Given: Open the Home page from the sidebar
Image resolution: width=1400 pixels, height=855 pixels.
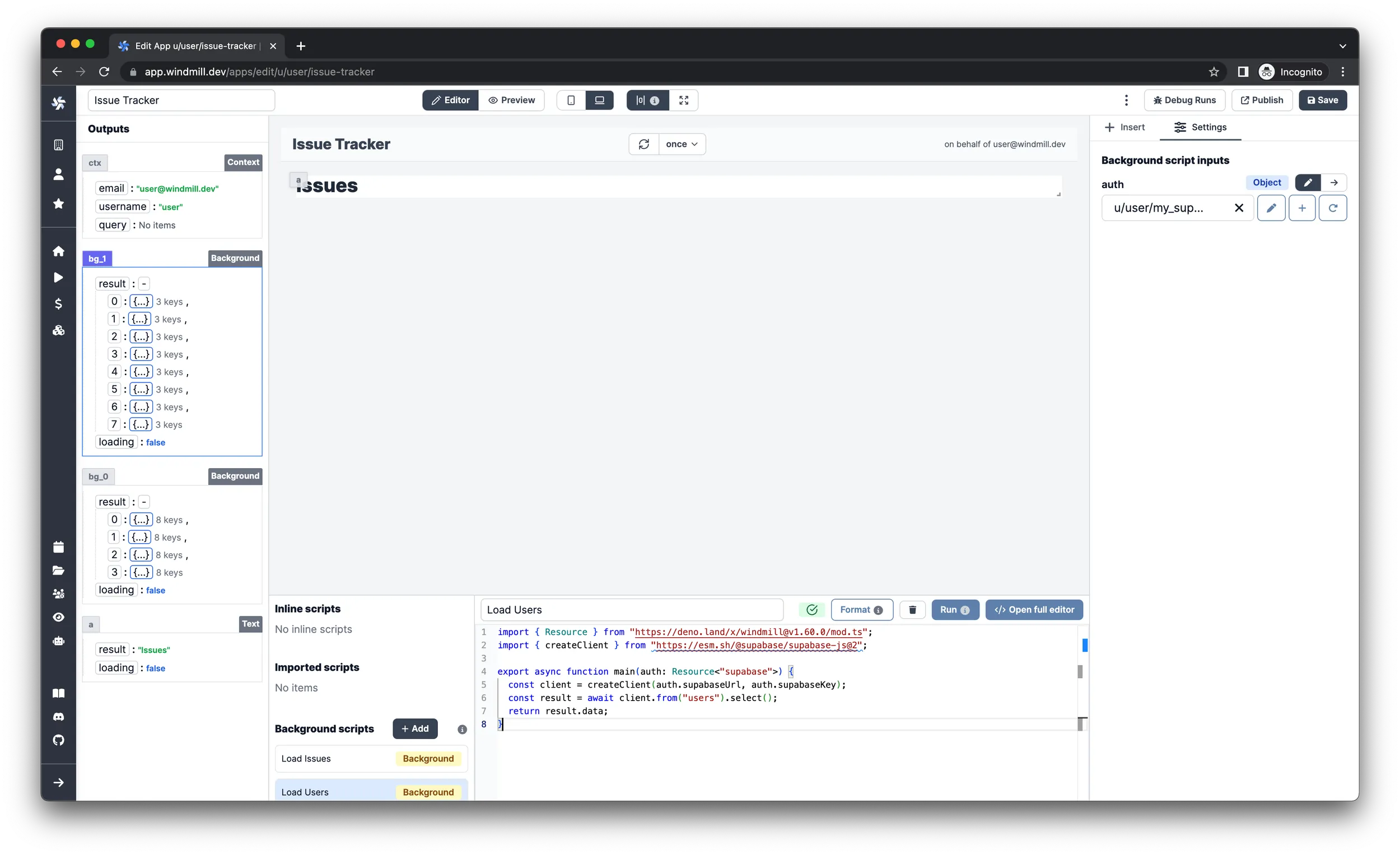Looking at the screenshot, I should pyautogui.click(x=59, y=250).
